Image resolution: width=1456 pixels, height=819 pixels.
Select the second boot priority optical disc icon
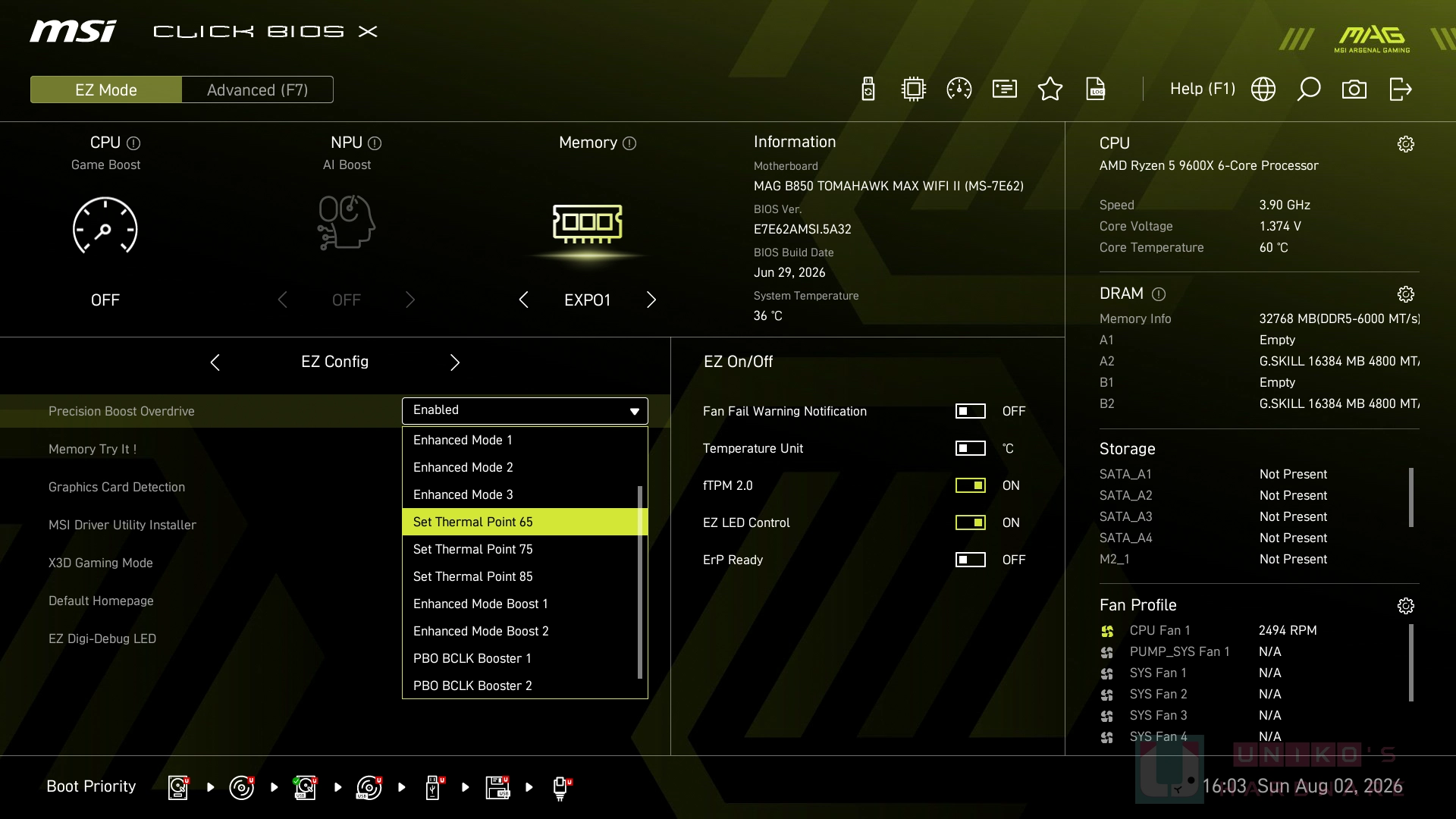pos(242,787)
